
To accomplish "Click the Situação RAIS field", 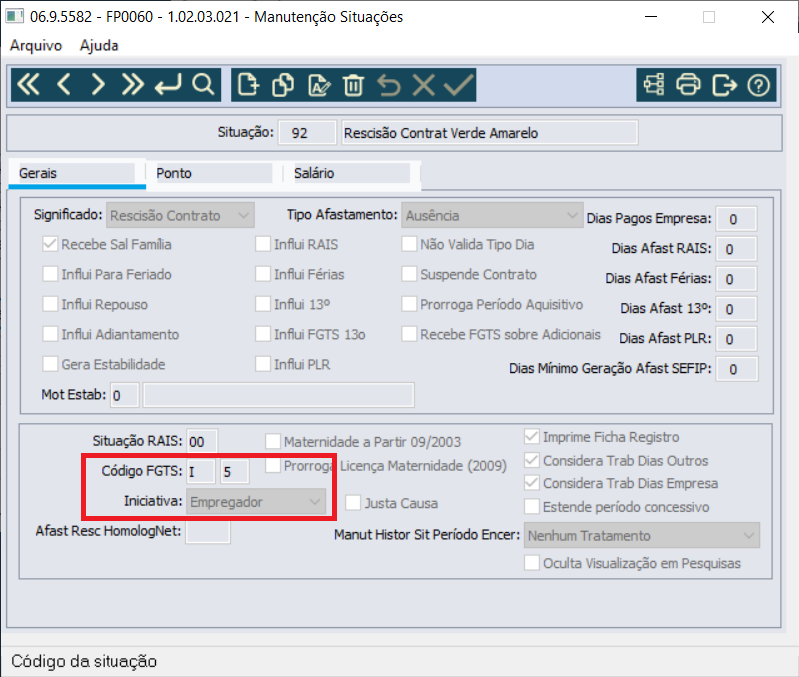I will 202,441.
